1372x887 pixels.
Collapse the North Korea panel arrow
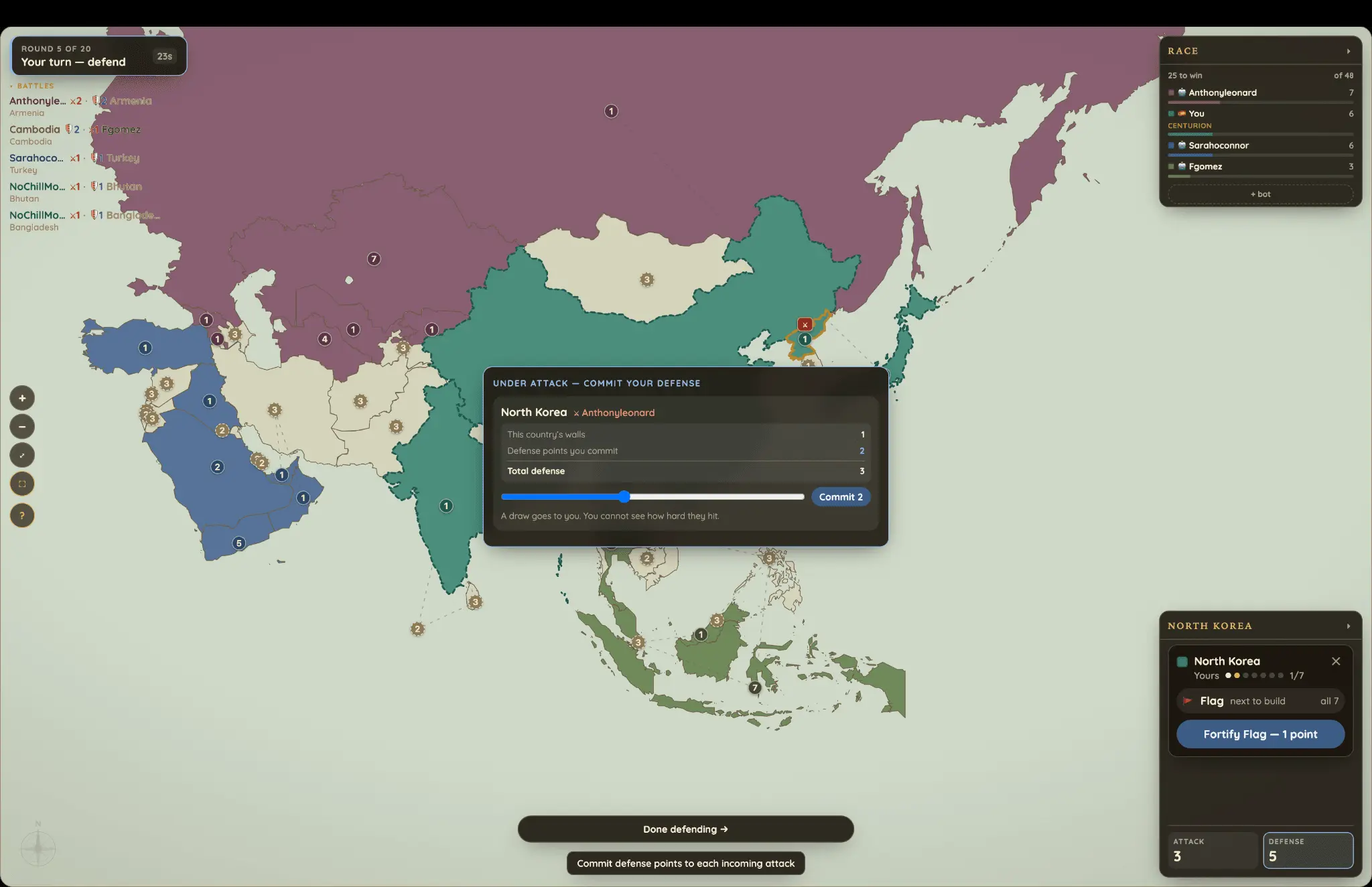1349,626
